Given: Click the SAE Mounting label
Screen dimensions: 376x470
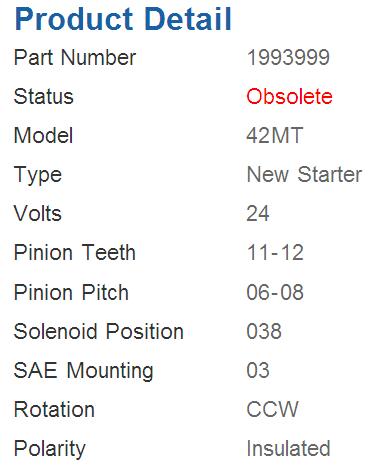Looking at the screenshot, I should point(84,371).
